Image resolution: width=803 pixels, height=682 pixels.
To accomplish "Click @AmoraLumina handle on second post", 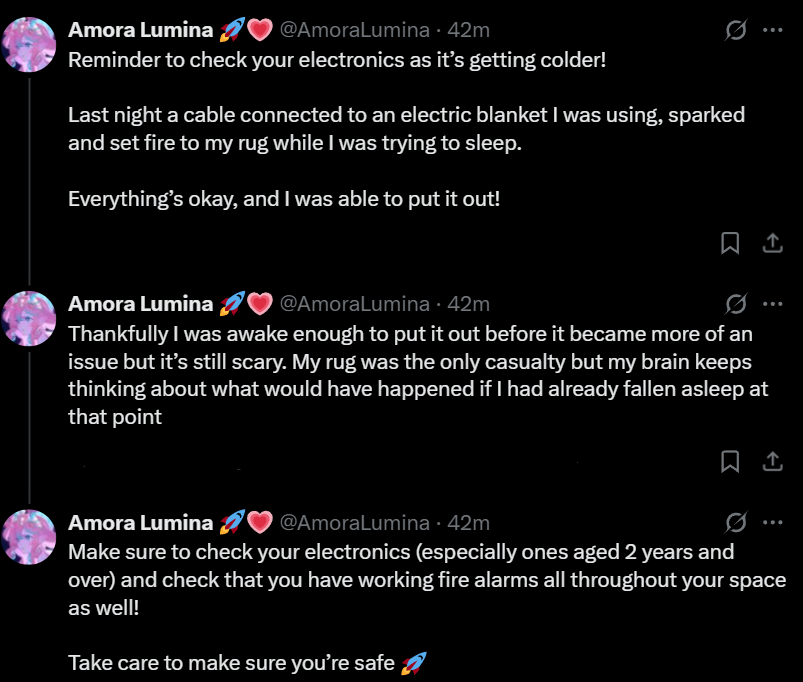I will coord(354,303).
